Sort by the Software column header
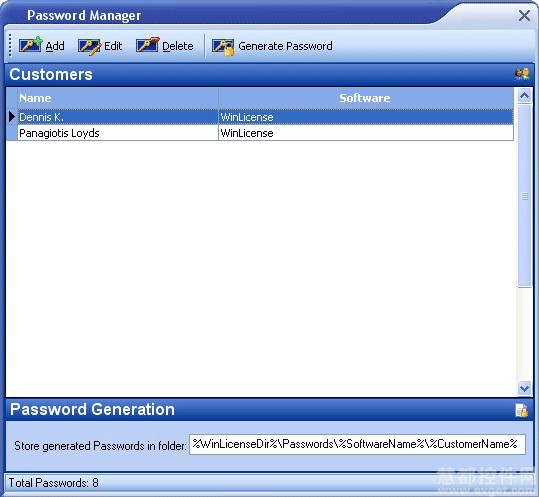This screenshot has height=497, width=539. point(366,98)
